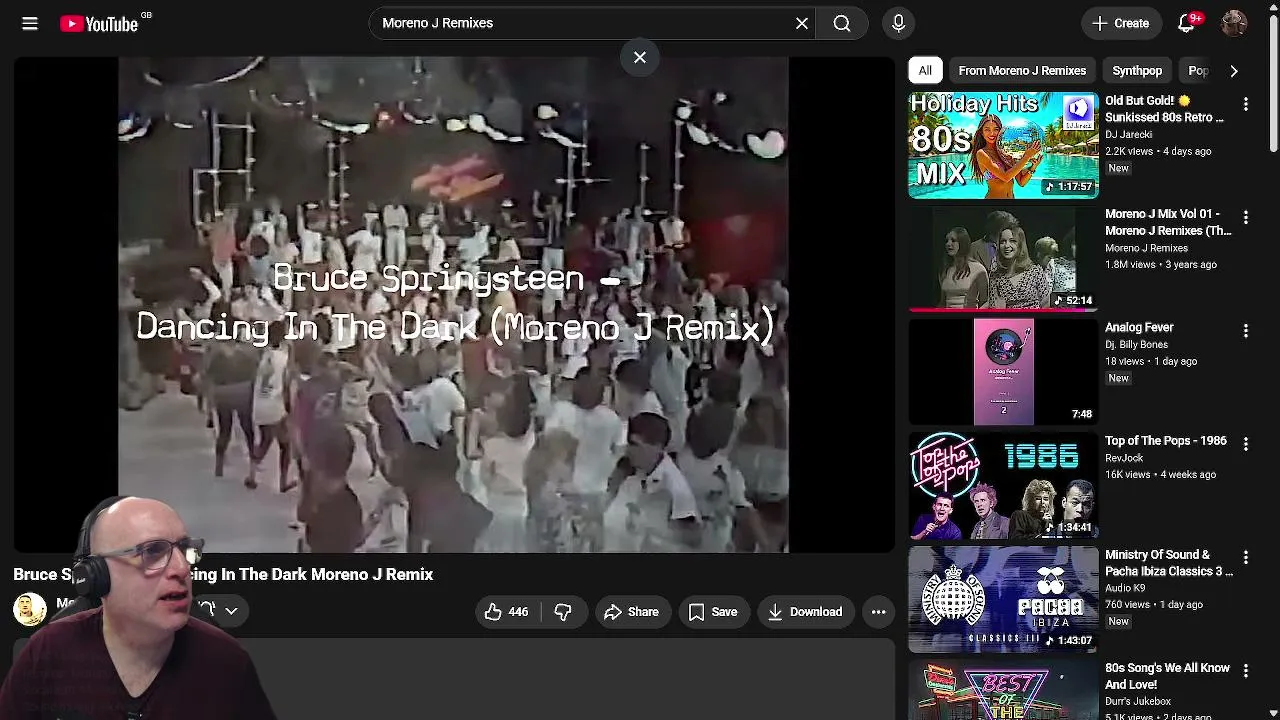Open options for Top of the Pops video
1280x720 pixels.
tap(1245, 444)
